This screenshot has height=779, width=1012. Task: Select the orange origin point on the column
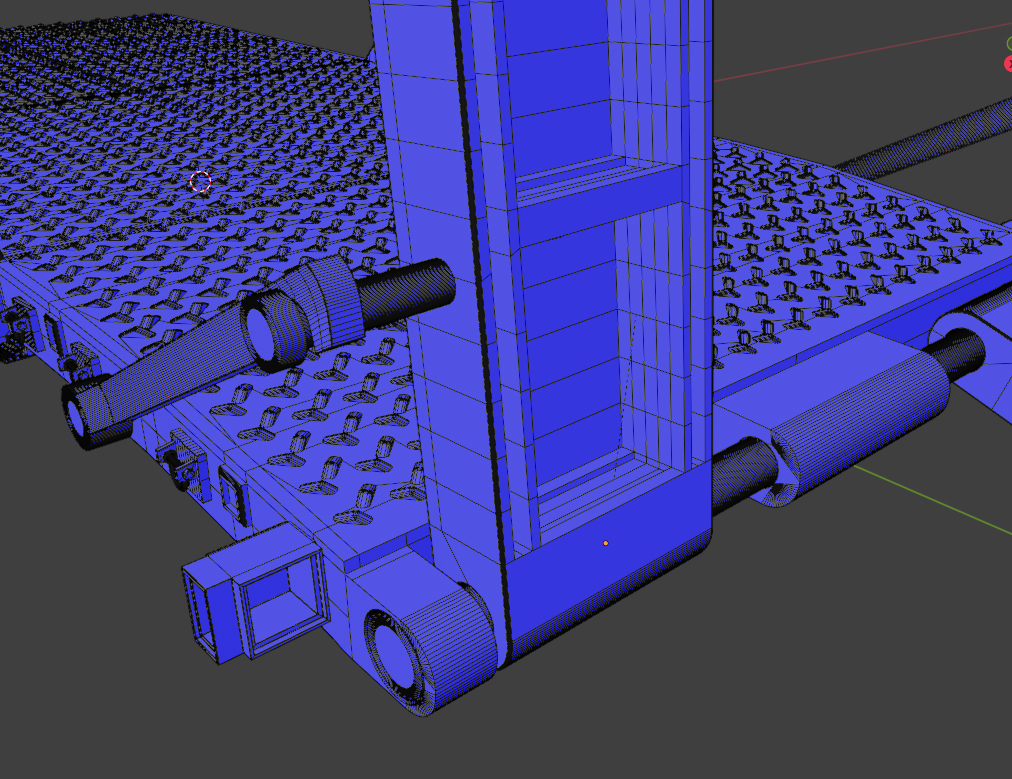[x=605, y=543]
